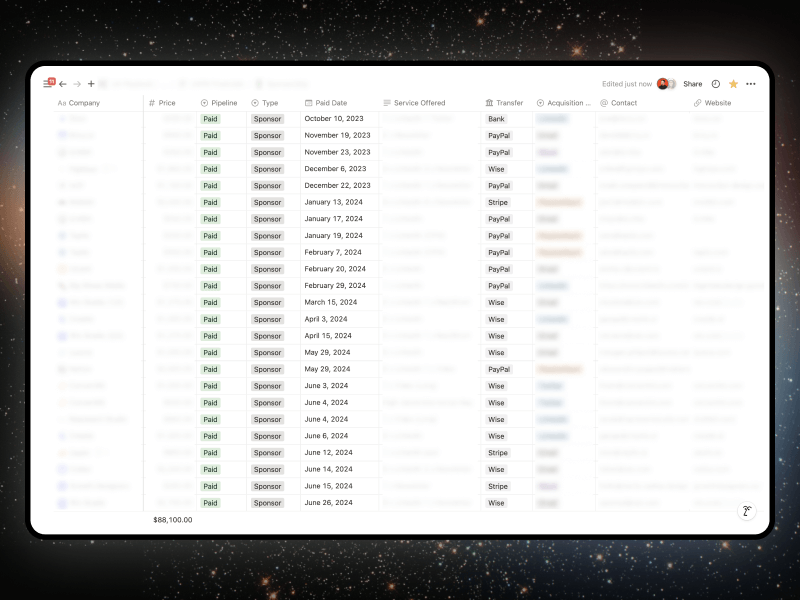
Task: Open page history clock icon
Action: click(x=715, y=84)
